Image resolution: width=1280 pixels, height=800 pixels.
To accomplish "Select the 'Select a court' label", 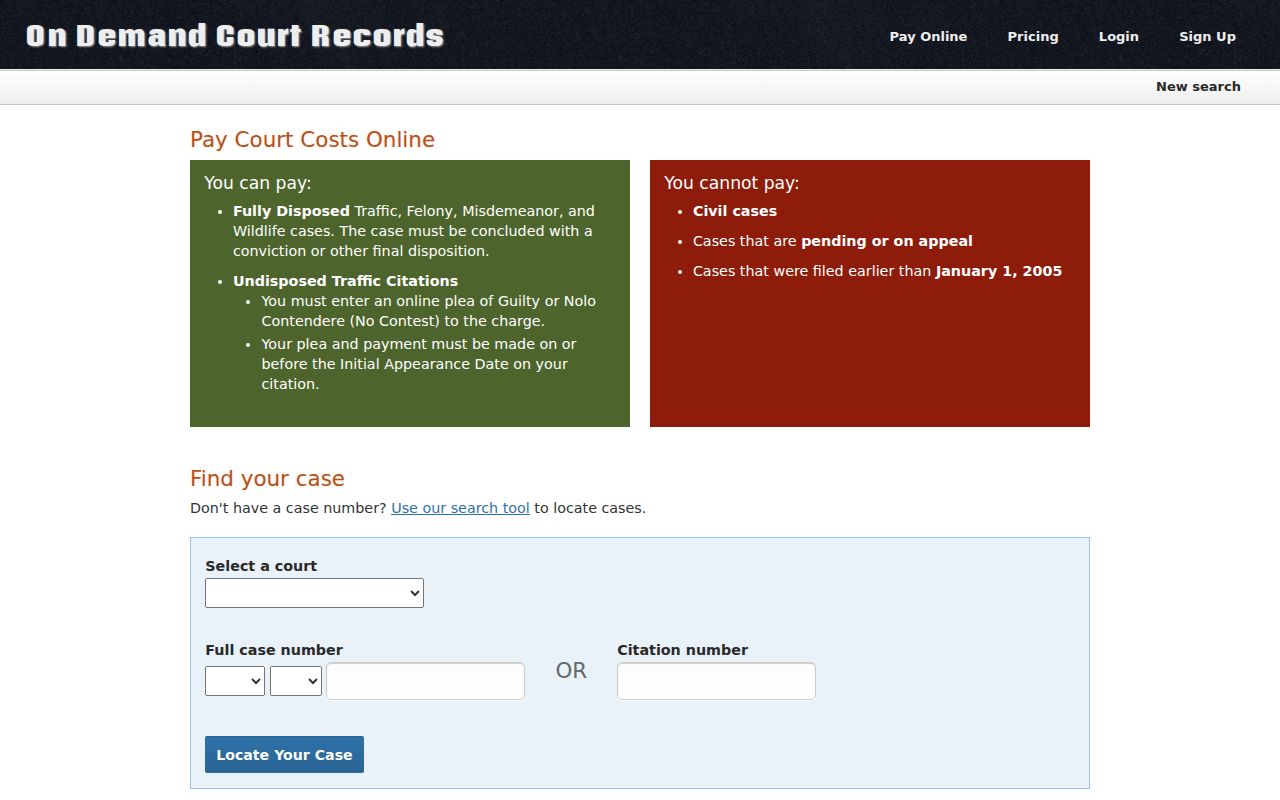I will pyautogui.click(x=261, y=566).
